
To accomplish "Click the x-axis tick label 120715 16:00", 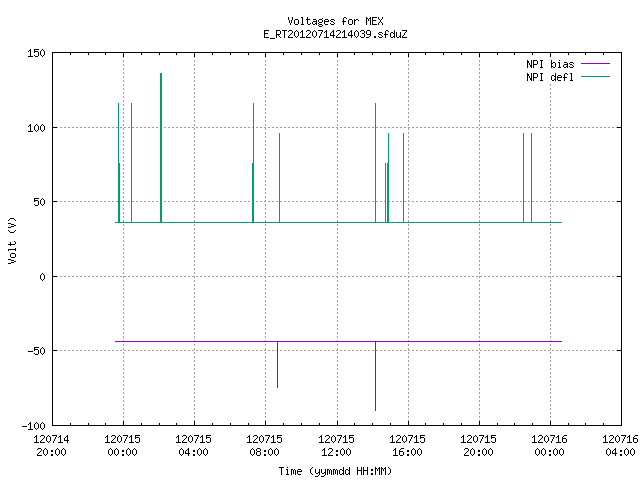I will coord(407,446).
